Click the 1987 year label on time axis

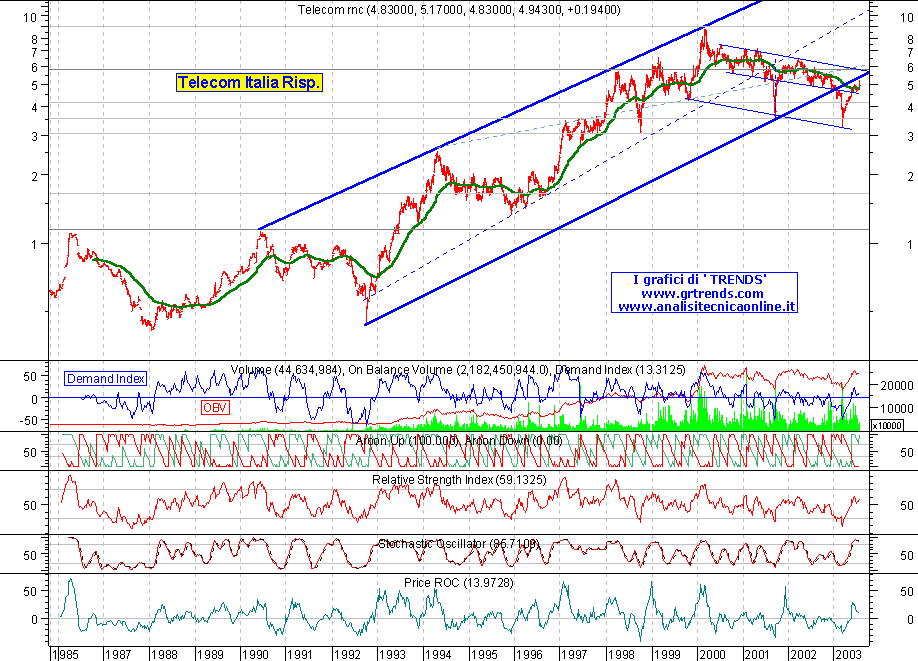click(117, 655)
